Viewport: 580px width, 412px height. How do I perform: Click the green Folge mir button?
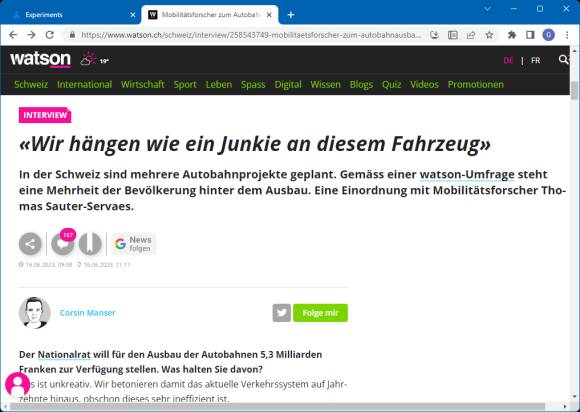(x=320, y=313)
